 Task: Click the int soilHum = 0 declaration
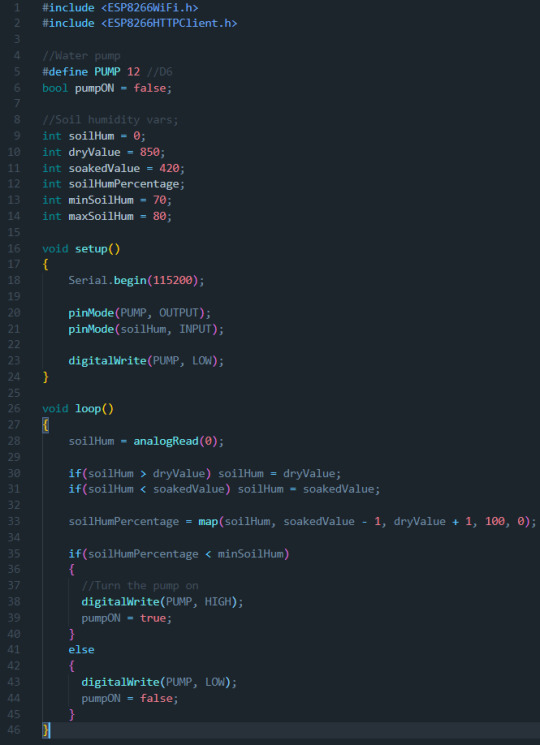click(94, 136)
